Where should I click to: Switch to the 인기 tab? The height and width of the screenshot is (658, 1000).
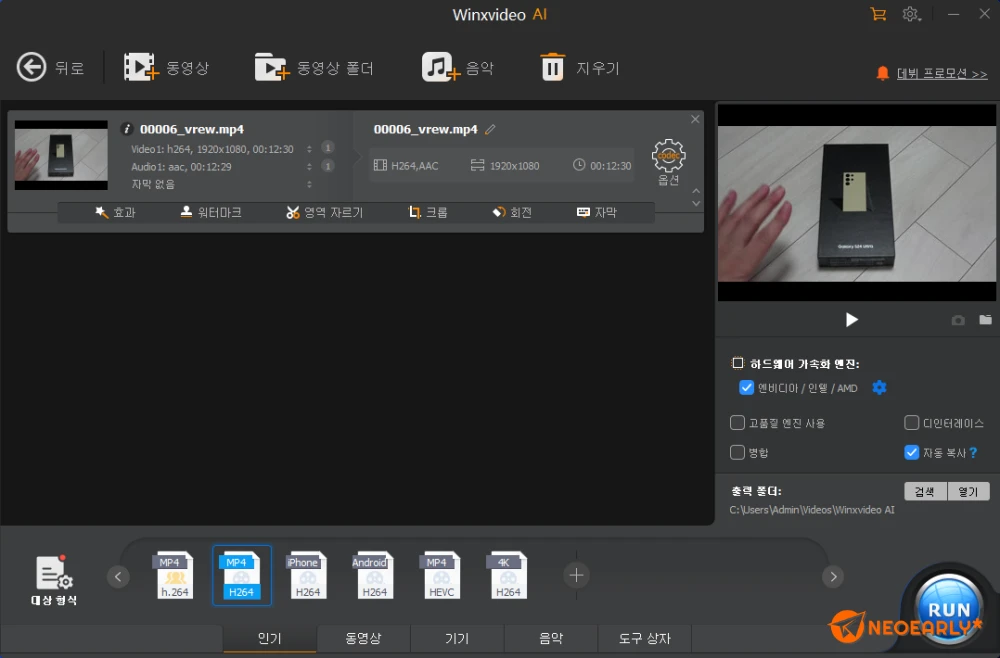pos(269,638)
